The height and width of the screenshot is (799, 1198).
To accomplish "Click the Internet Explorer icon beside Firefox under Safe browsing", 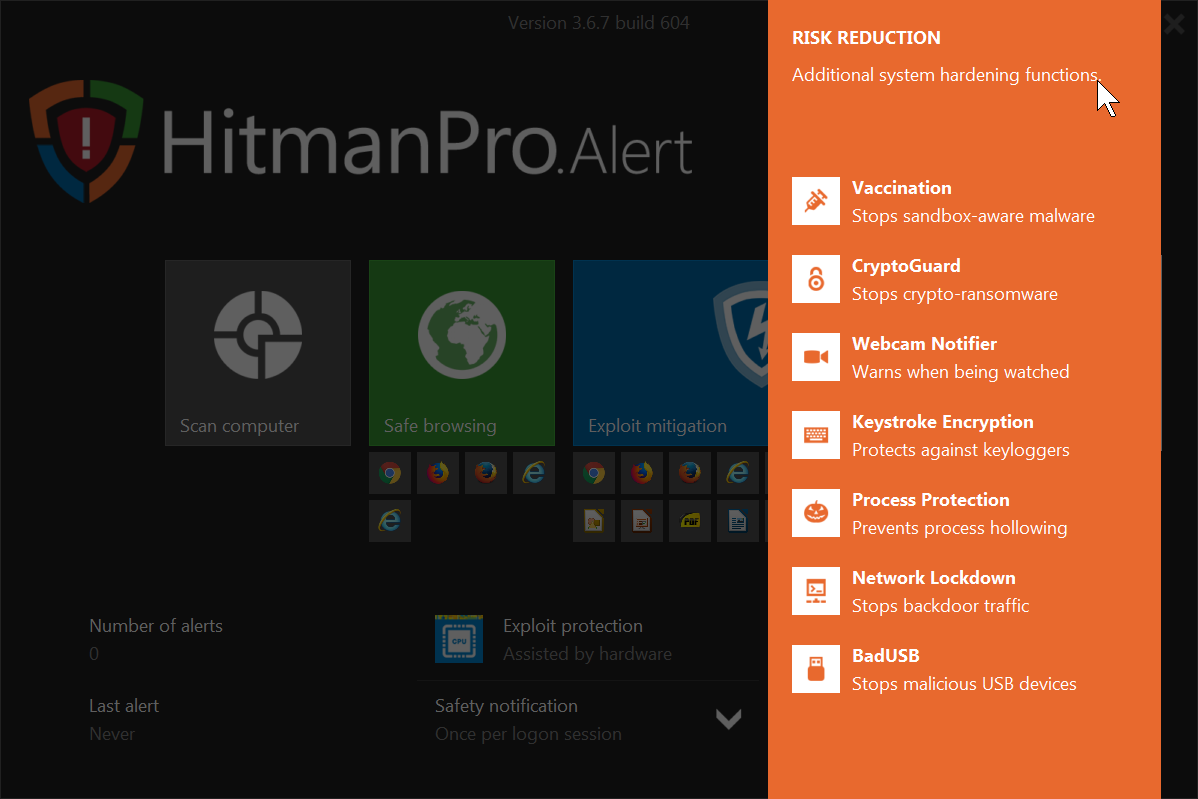I will tap(533, 473).
